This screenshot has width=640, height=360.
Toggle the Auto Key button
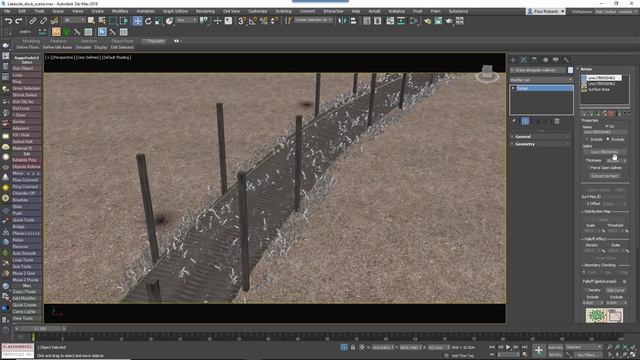point(555,347)
